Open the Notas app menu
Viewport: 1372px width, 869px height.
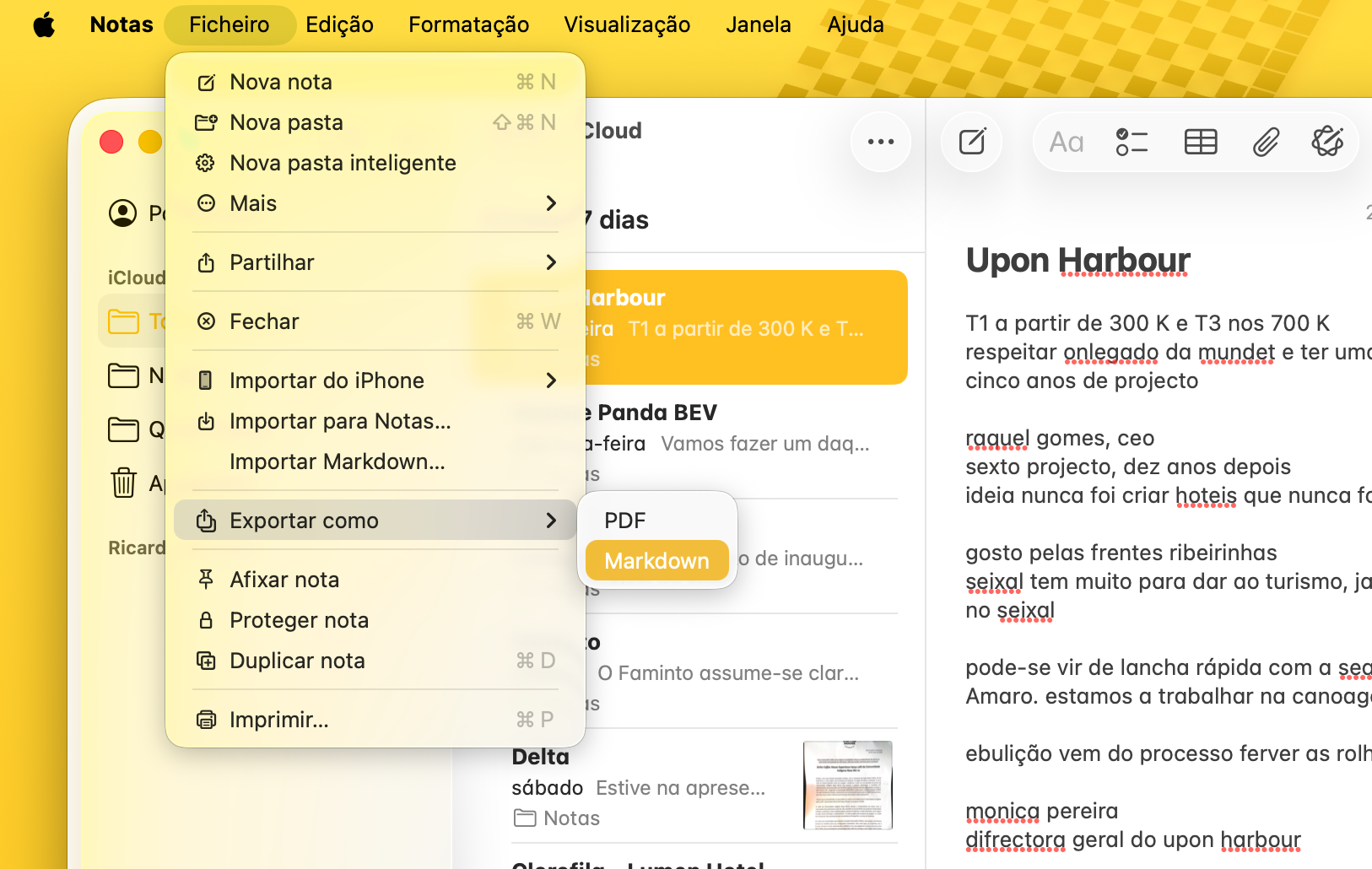pyautogui.click(x=122, y=24)
